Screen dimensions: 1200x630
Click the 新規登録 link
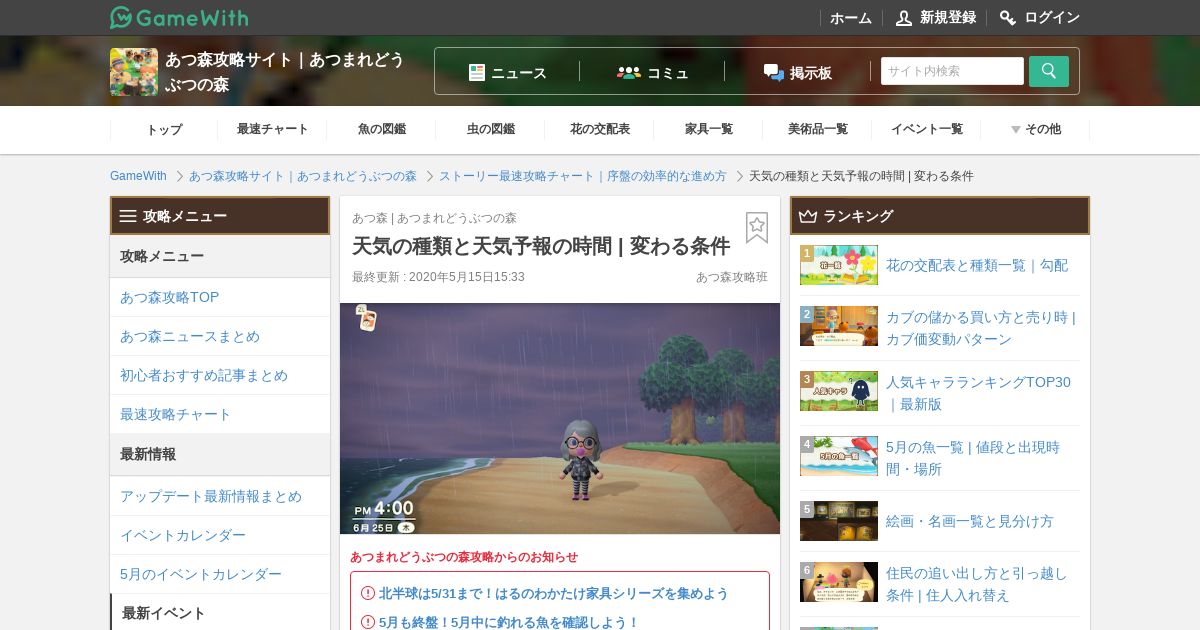(x=948, y=18)
